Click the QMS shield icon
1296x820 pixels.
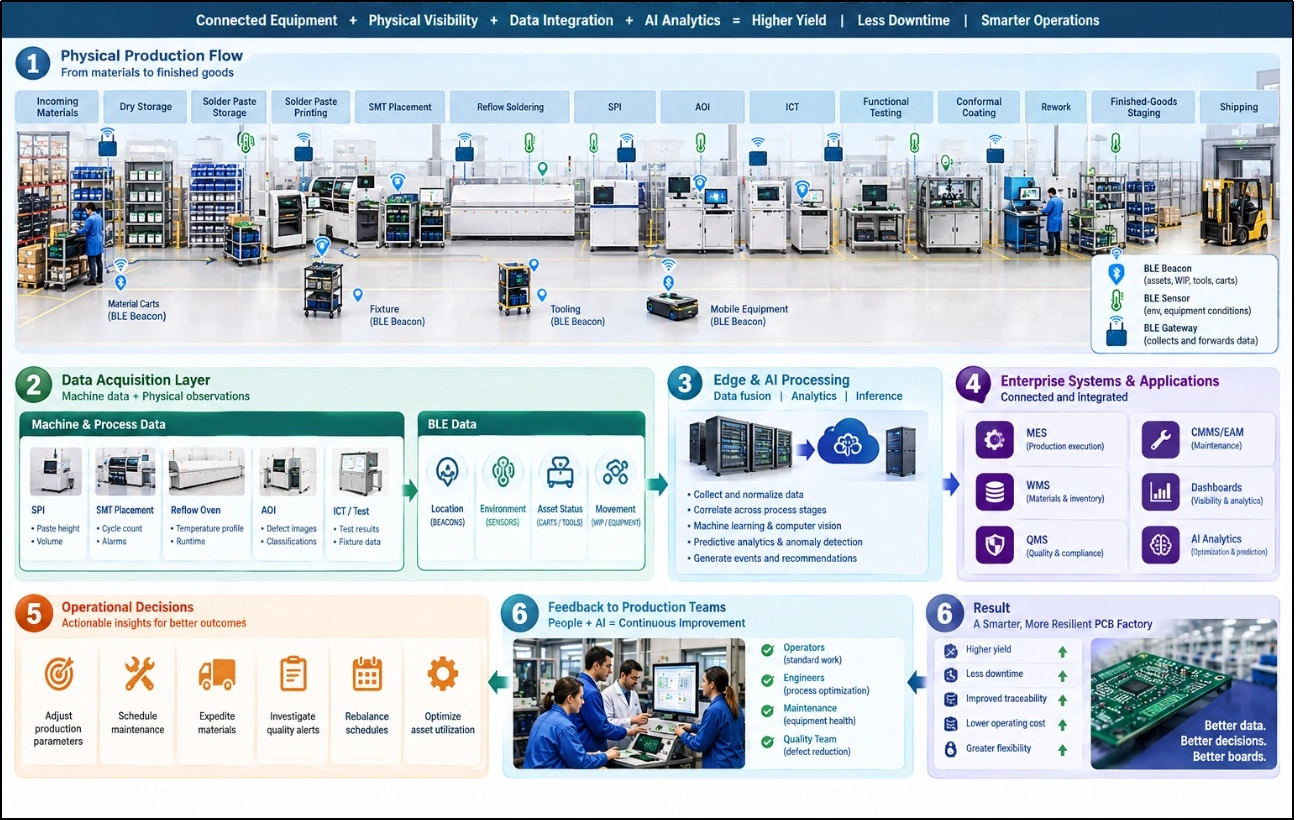994,545
